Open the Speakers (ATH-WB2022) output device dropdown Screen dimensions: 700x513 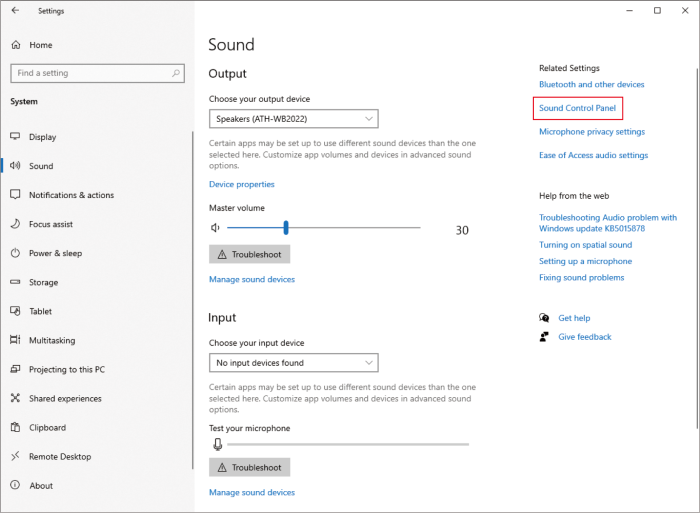pyautogui.click(x=294, y=119)
